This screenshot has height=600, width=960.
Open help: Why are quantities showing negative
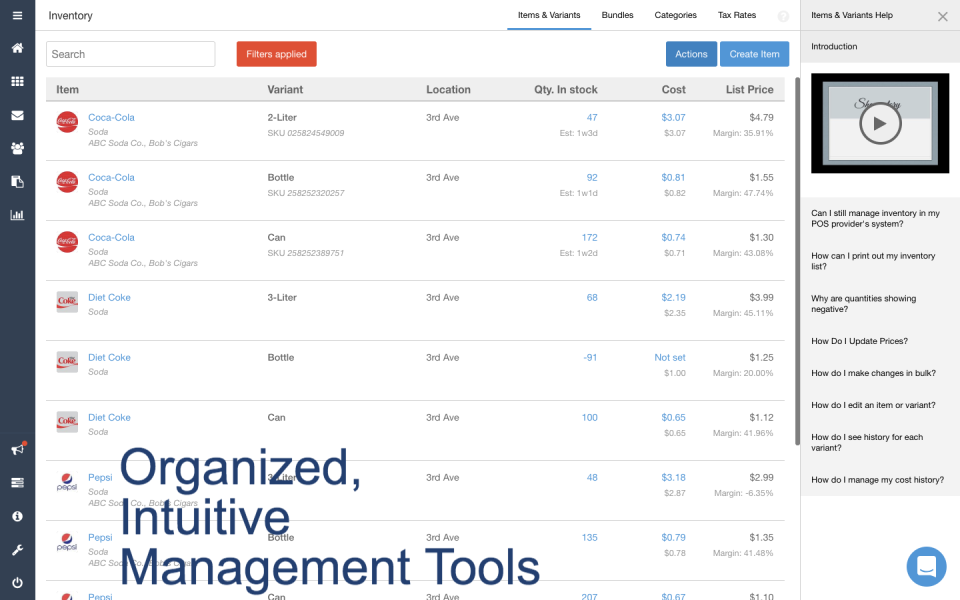pos(863,304)
